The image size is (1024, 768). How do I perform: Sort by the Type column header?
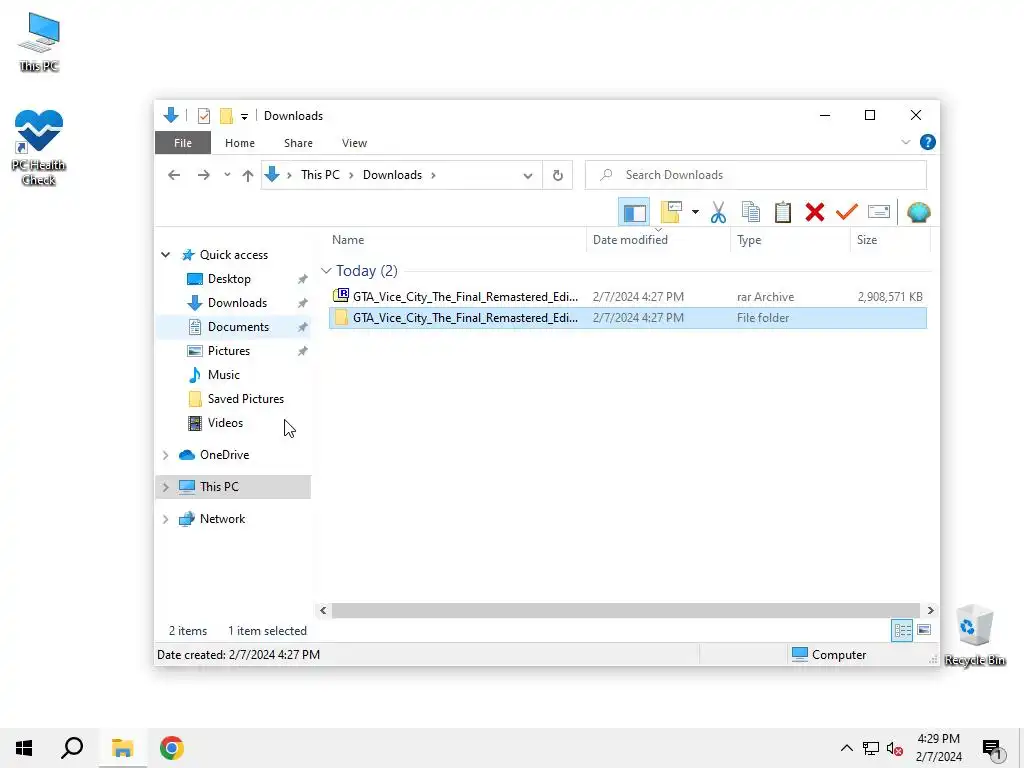tap(790, 240)
